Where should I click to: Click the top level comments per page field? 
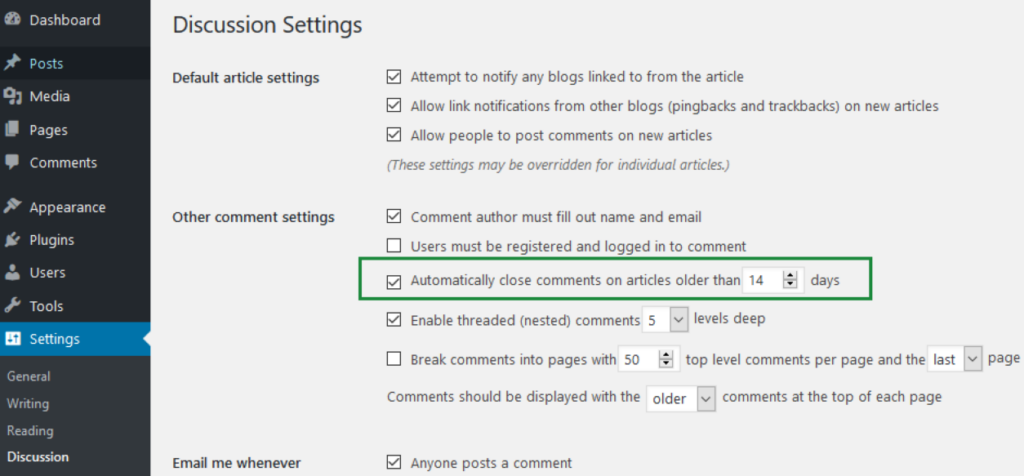click(637, 359)
